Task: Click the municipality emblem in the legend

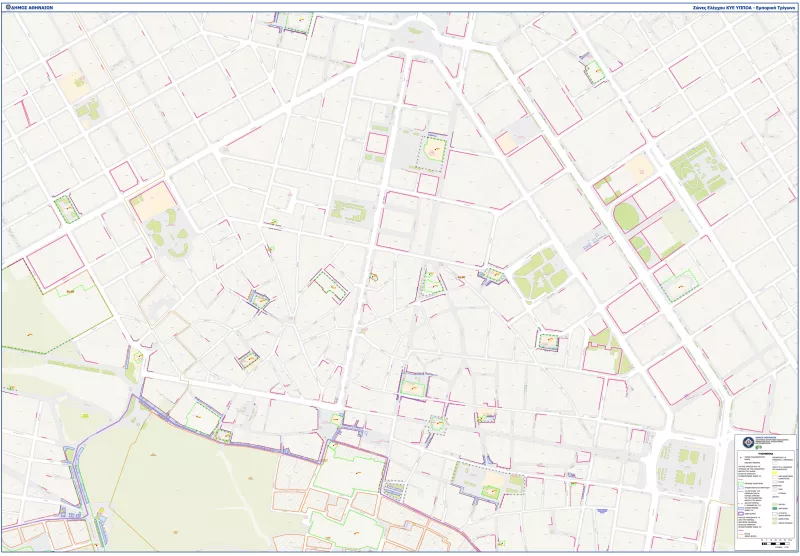Action: point(748,442)
